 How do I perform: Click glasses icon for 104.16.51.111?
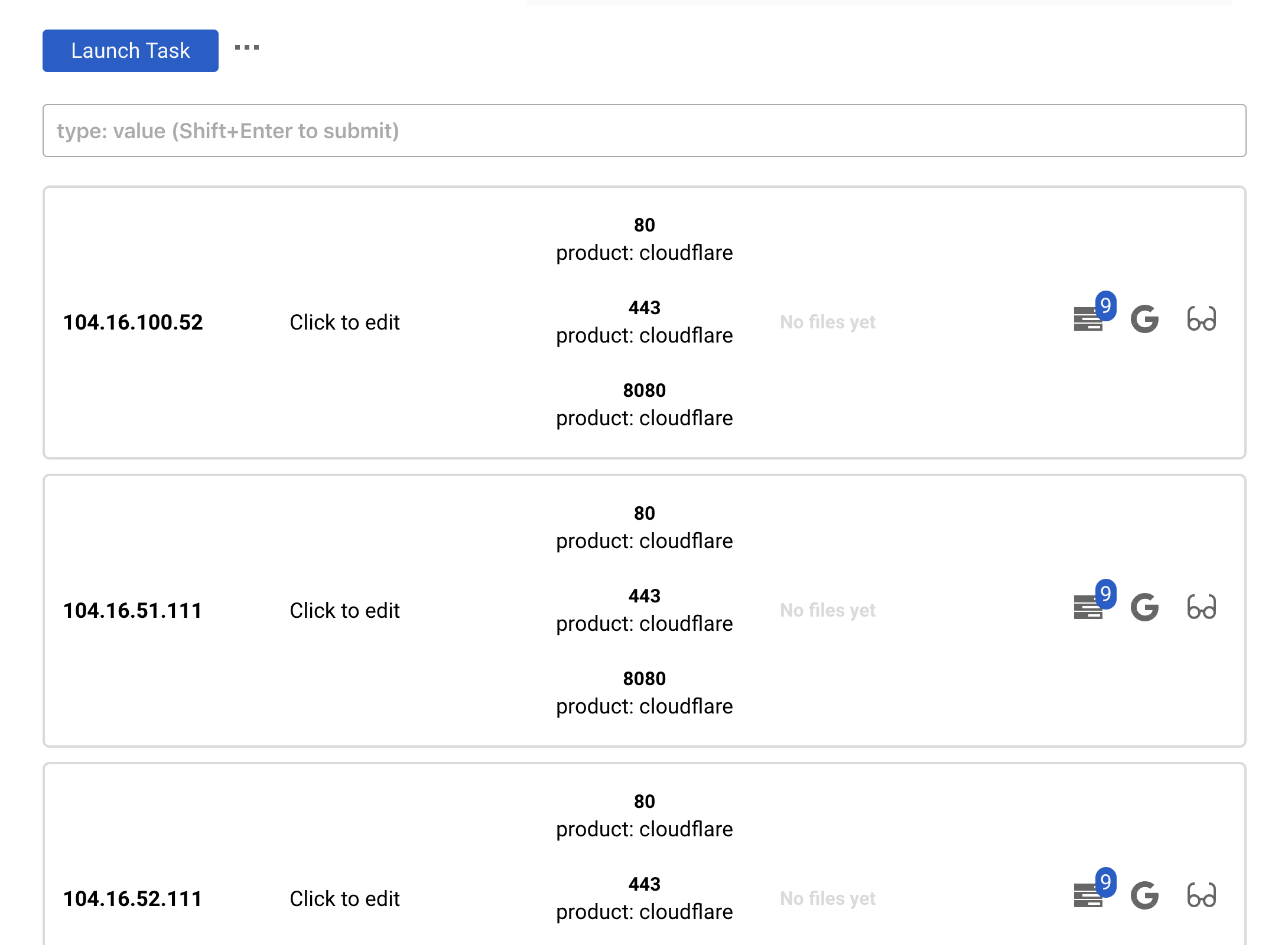[x=1201, y=608]
